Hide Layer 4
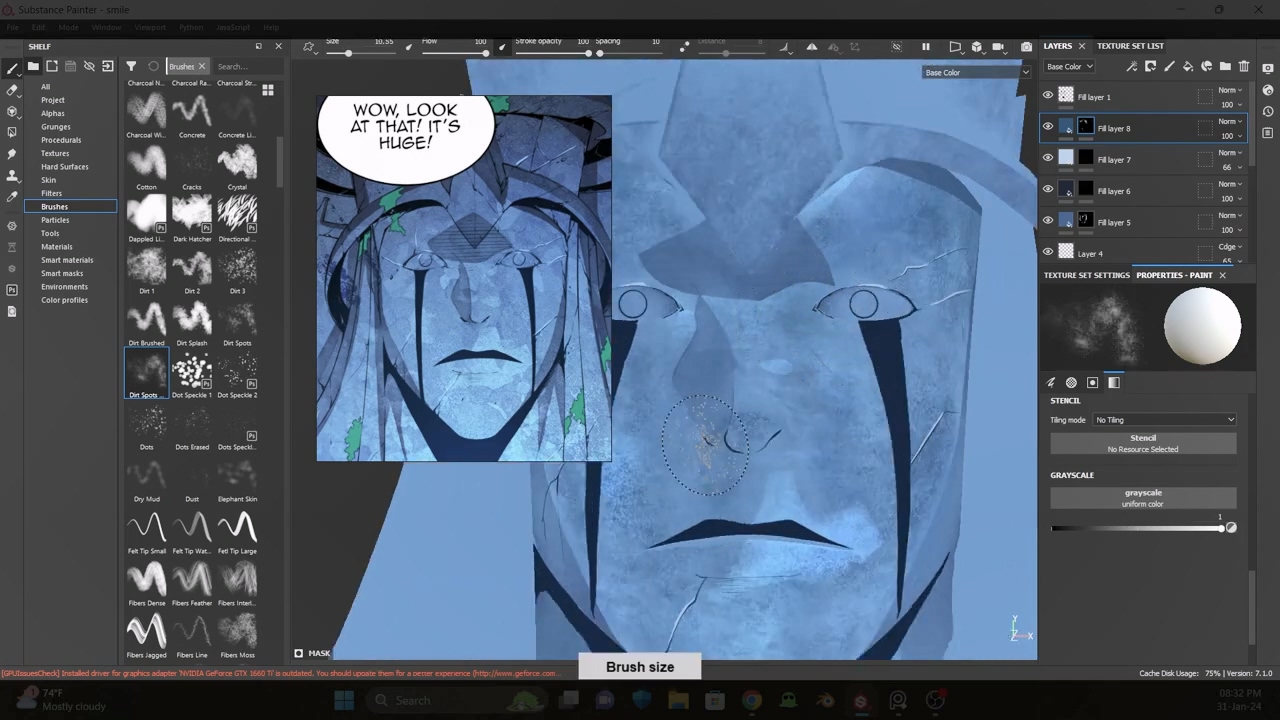Viewport: 1280px width, 720px height. (1048, 252)
